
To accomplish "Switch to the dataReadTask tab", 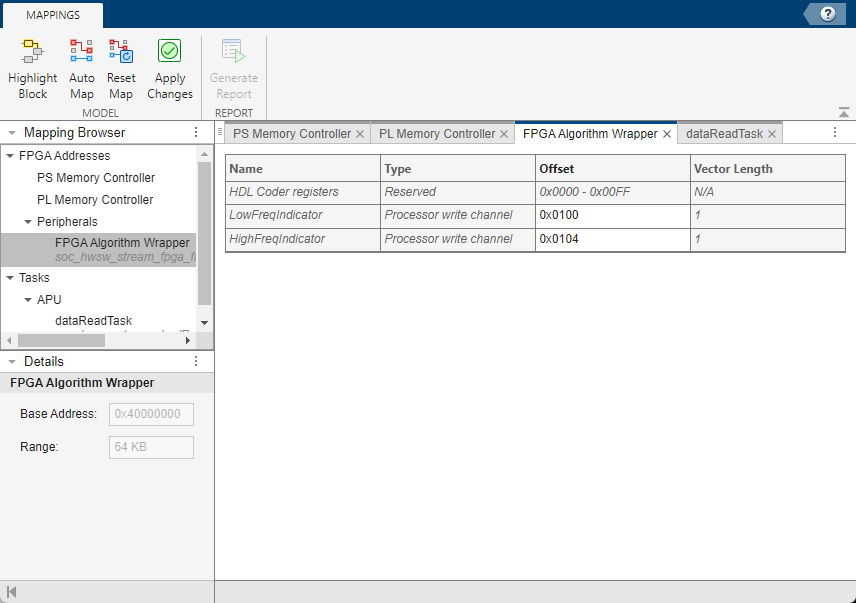I will pyautogui.click(x=724, y=134).
